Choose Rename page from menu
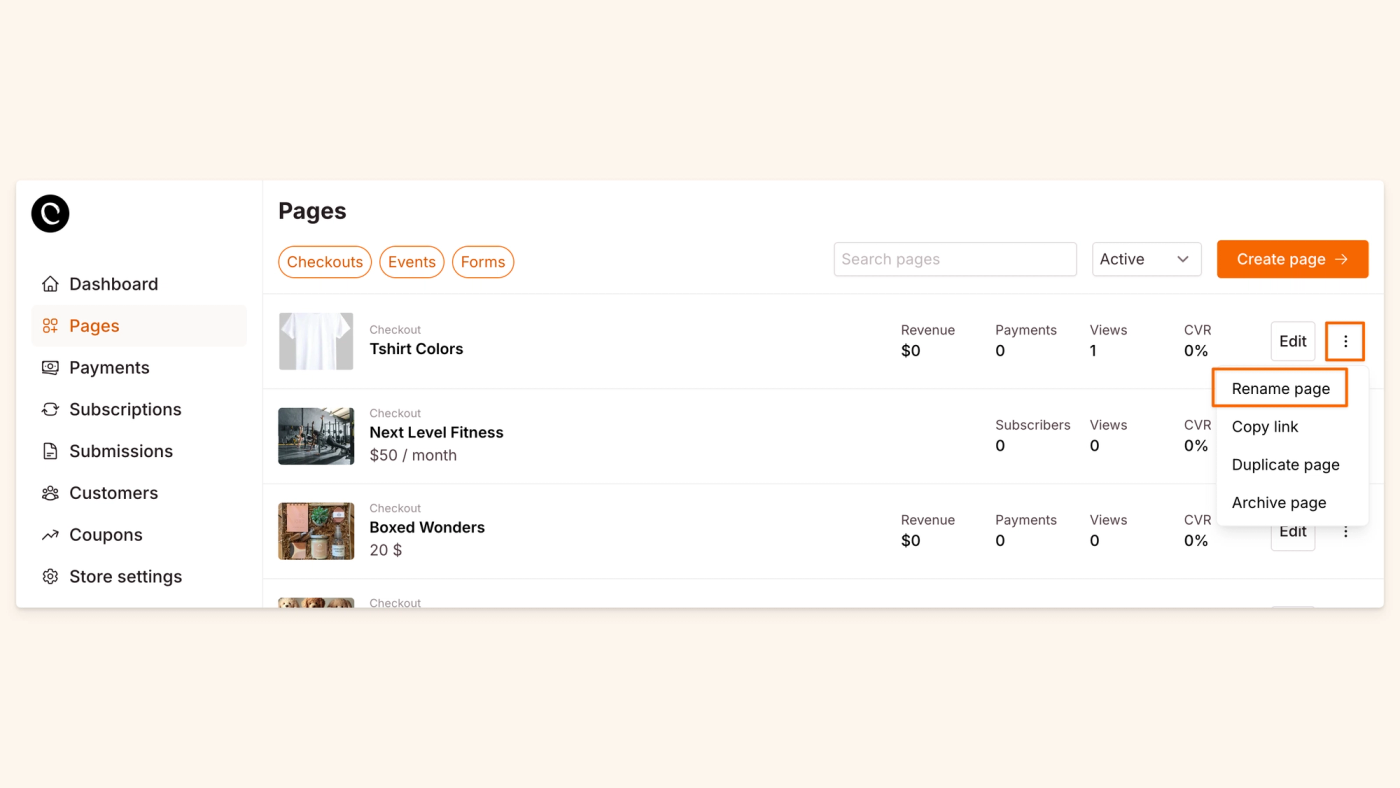1400x788 pixels. 1280,388
